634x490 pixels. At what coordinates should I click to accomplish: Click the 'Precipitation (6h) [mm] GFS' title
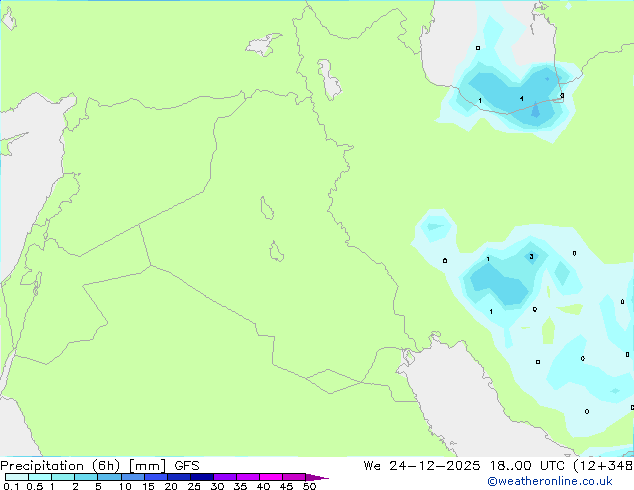(100, 466)
